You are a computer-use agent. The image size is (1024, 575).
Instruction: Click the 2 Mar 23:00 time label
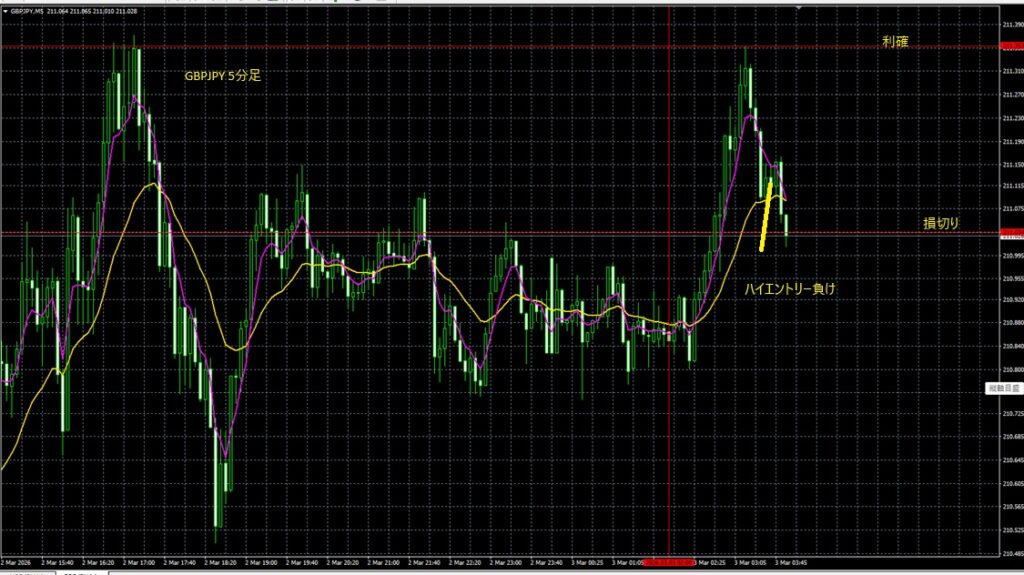pos(505,563)
